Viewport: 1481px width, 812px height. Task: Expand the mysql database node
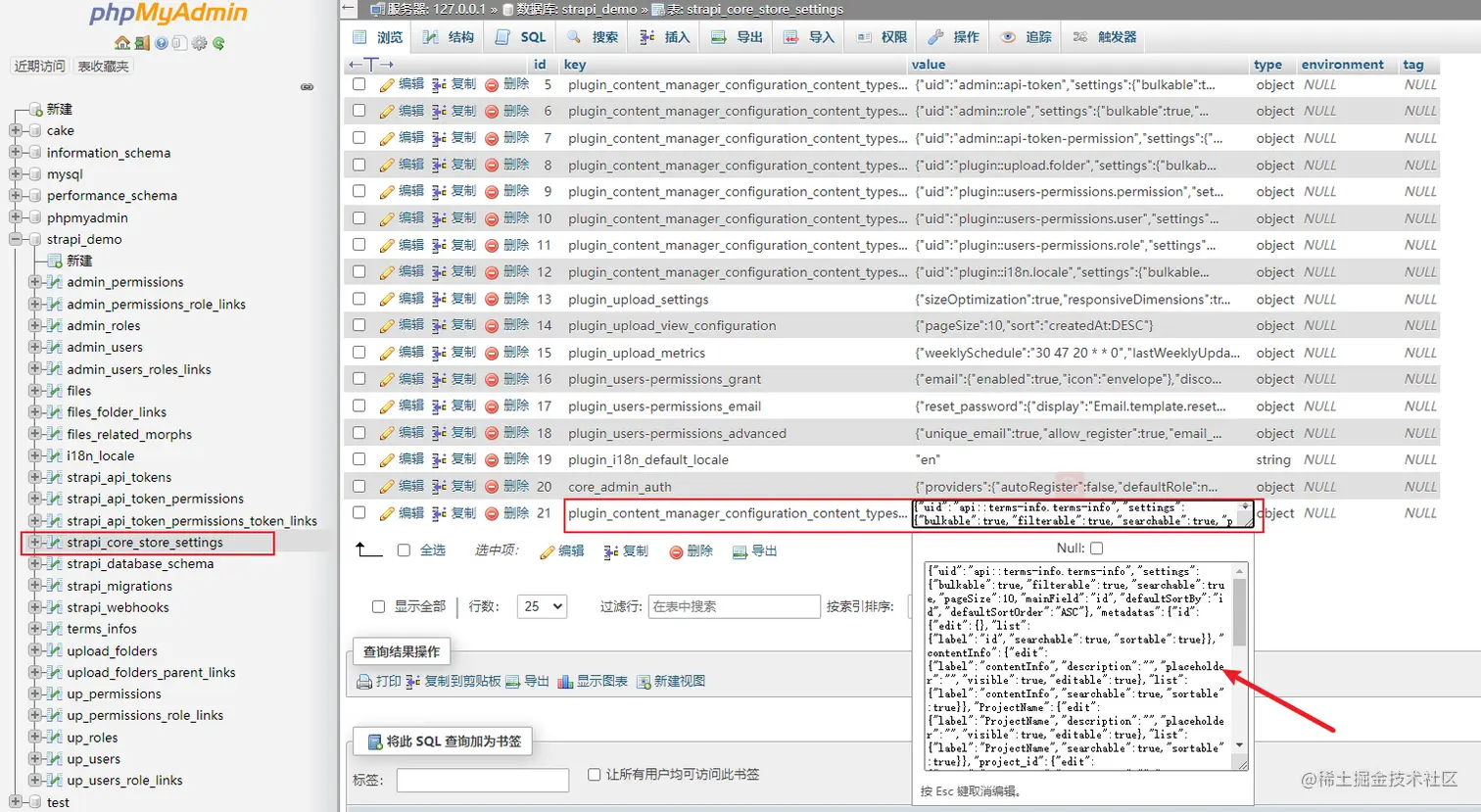[15, 173]
